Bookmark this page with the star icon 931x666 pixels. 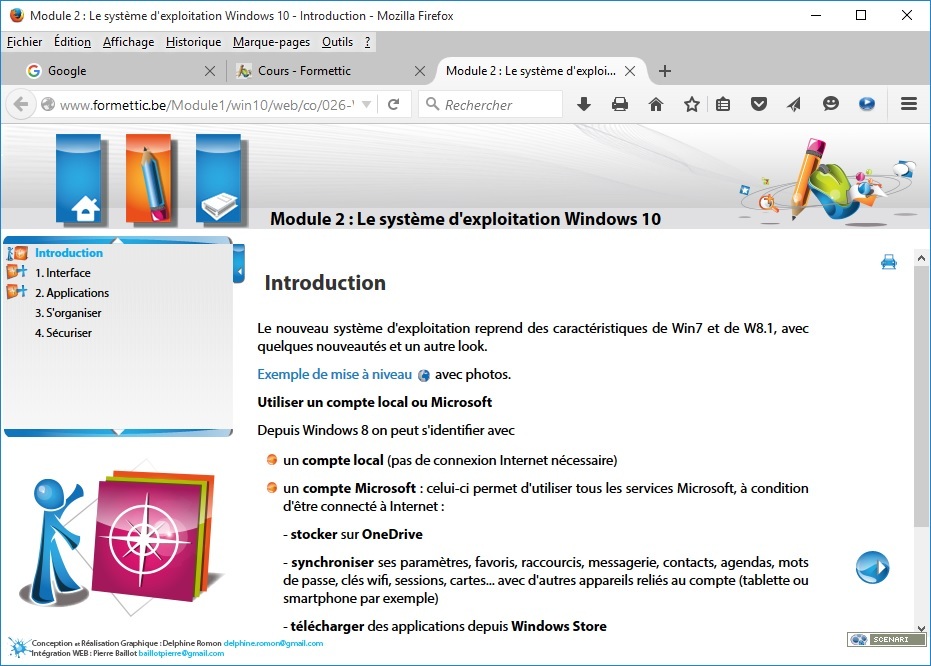click(691, 104)
